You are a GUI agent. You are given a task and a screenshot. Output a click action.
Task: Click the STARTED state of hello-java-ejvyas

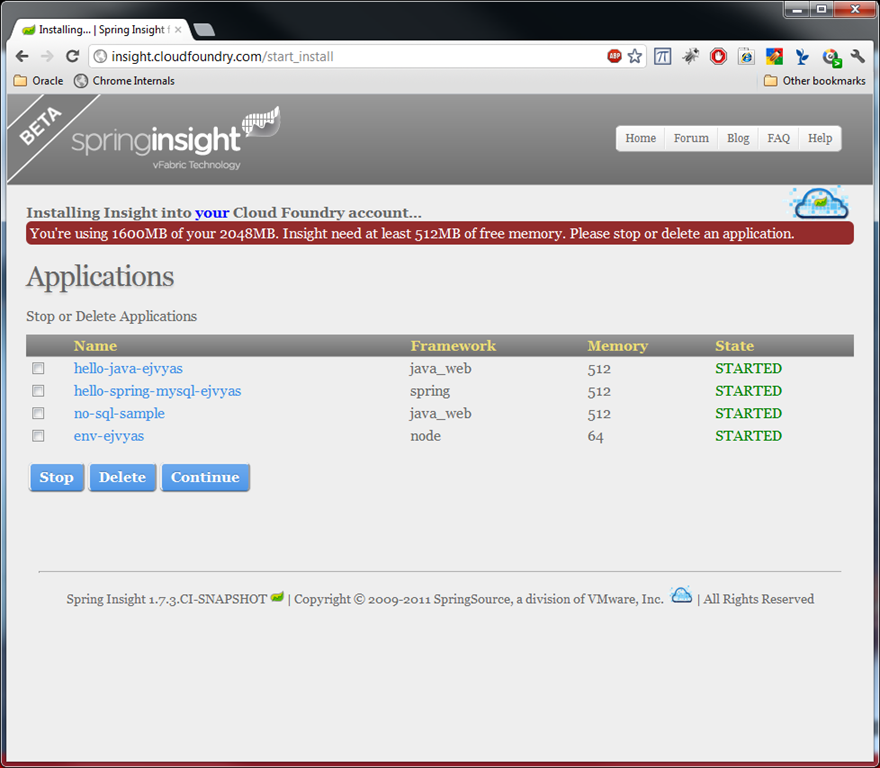(748, 368)
